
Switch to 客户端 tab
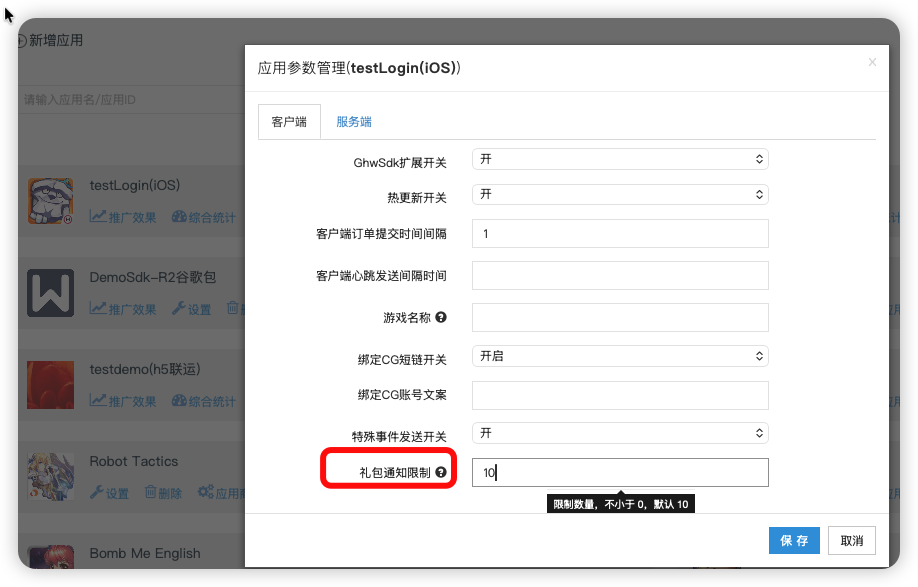[x=289, y=122]
